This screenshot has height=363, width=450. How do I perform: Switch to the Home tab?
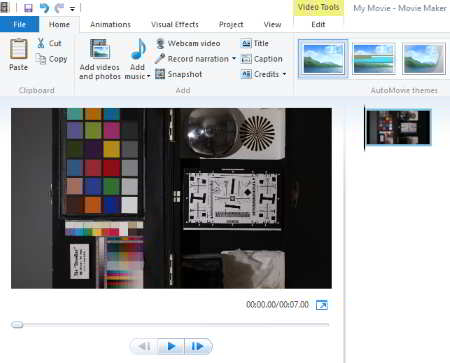click(x=59, y=24)
